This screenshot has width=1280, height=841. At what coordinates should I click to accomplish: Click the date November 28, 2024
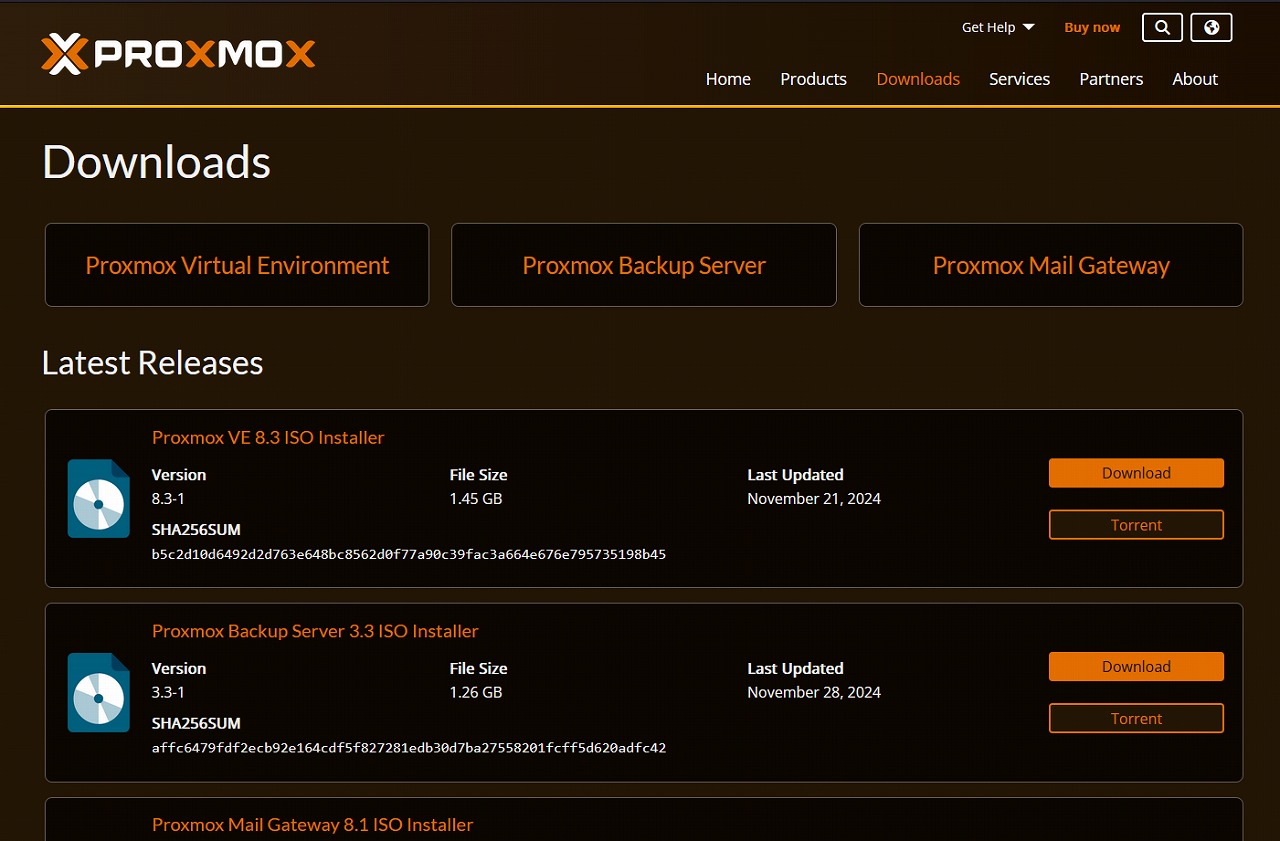pyautogui.click(x=814, y=693)
